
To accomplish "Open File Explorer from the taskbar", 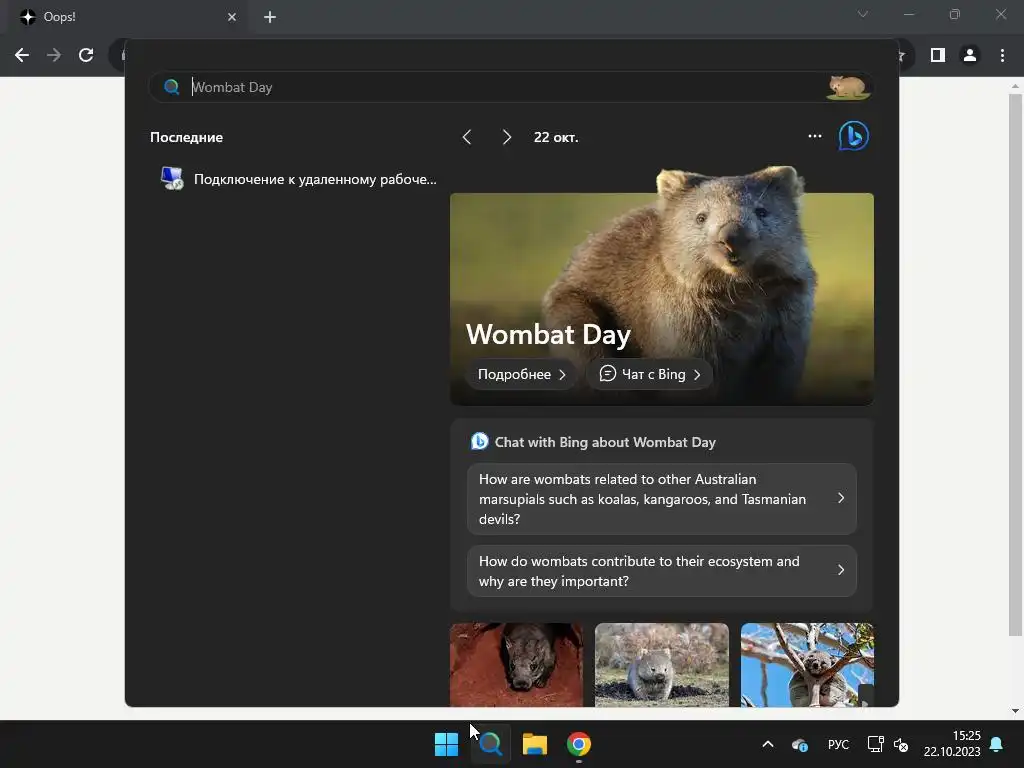I will point(535,744).
